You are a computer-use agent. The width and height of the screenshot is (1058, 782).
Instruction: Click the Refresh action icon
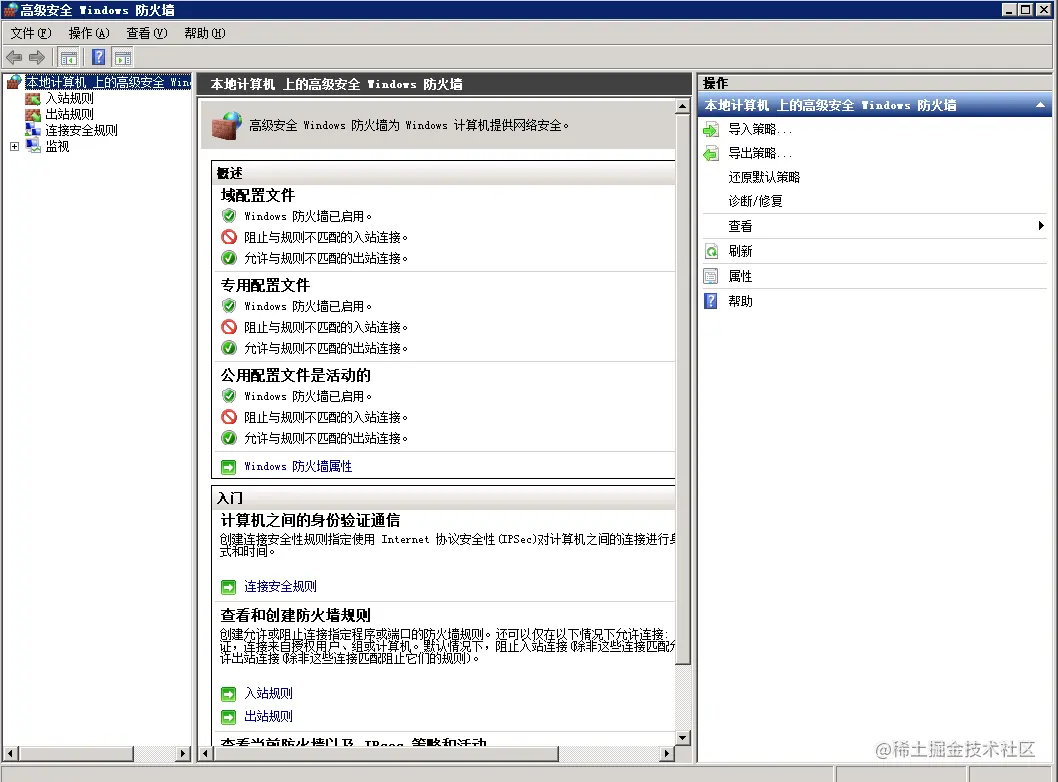[711, 252]
